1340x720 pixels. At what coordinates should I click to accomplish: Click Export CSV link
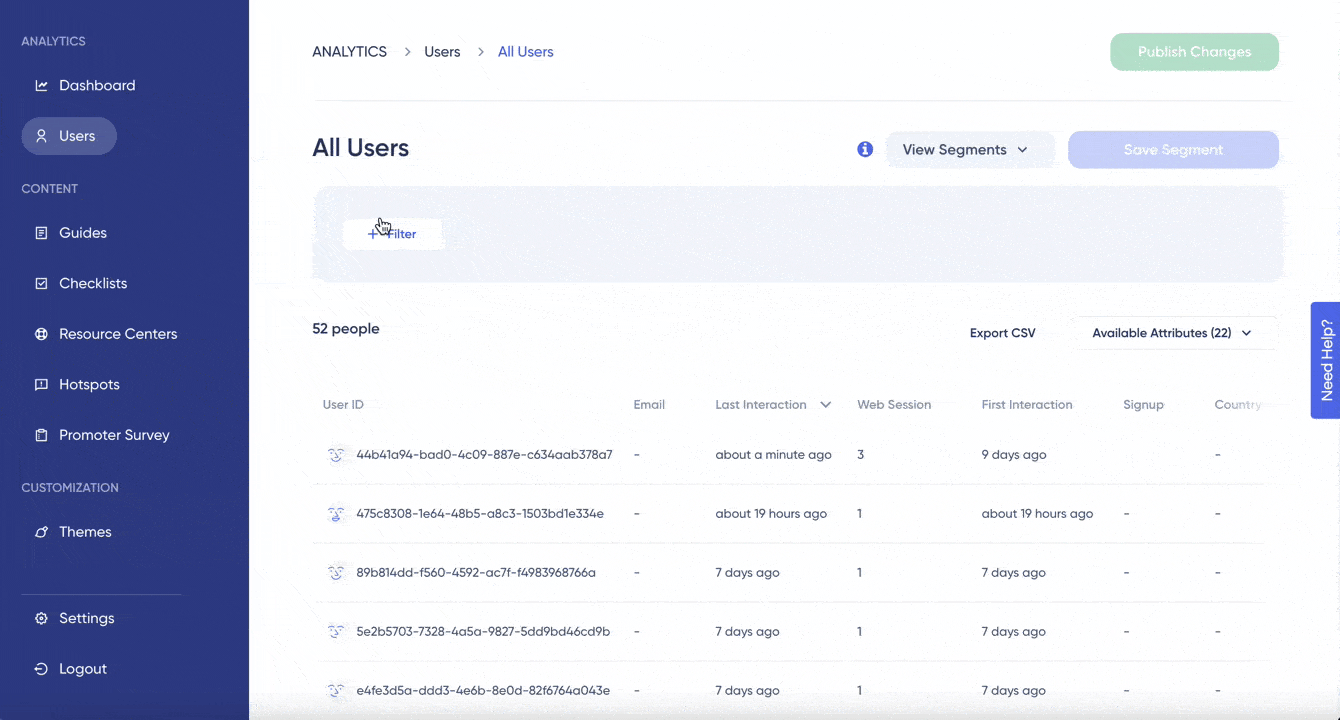[x=1003, y=333]
